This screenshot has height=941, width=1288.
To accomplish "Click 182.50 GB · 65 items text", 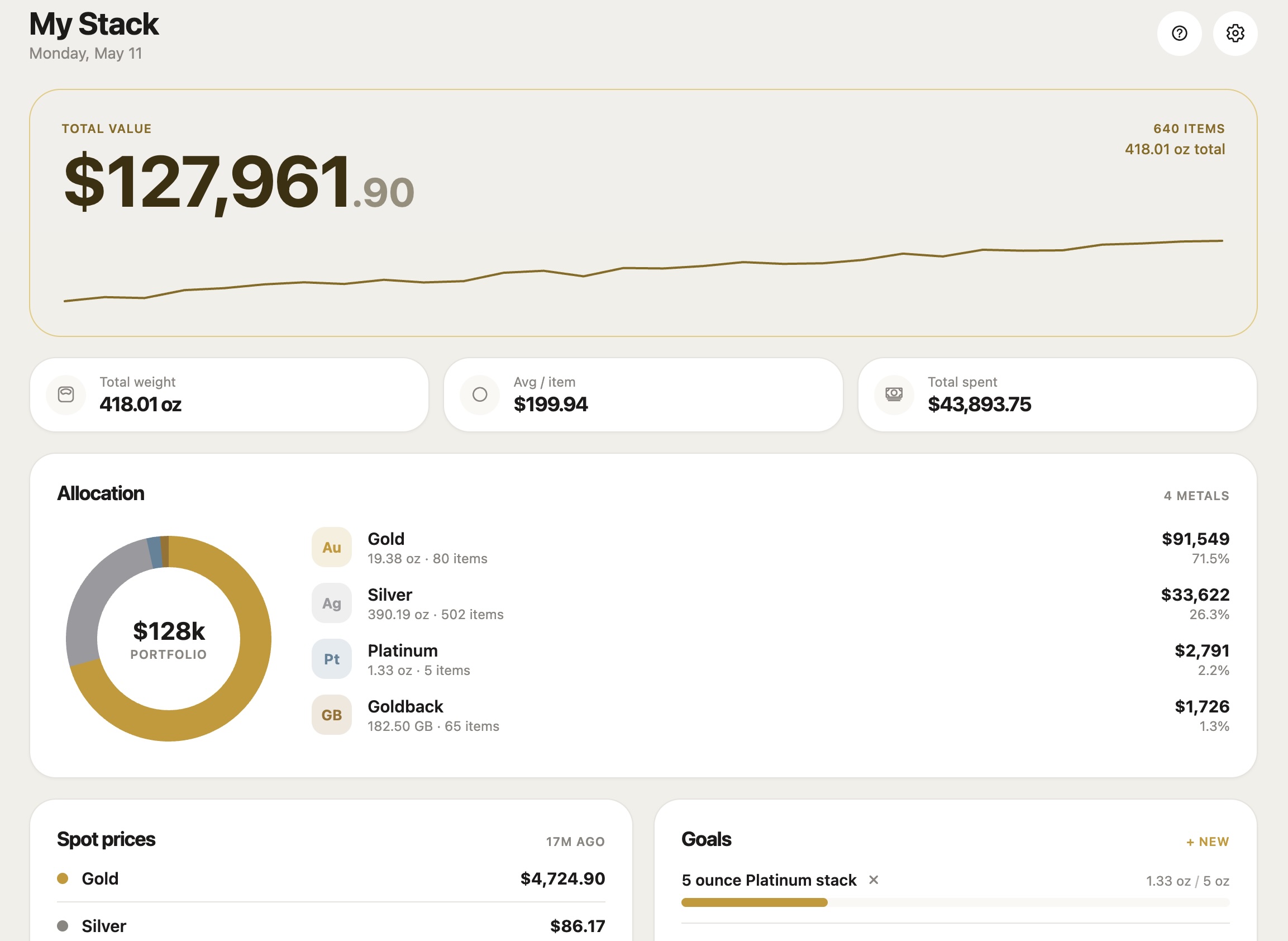I will coord(433,726).
